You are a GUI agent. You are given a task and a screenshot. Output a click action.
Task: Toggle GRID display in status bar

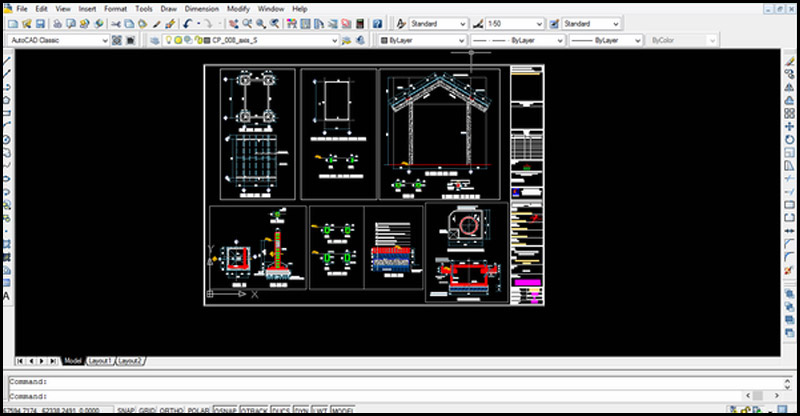(x=147, y=410)
